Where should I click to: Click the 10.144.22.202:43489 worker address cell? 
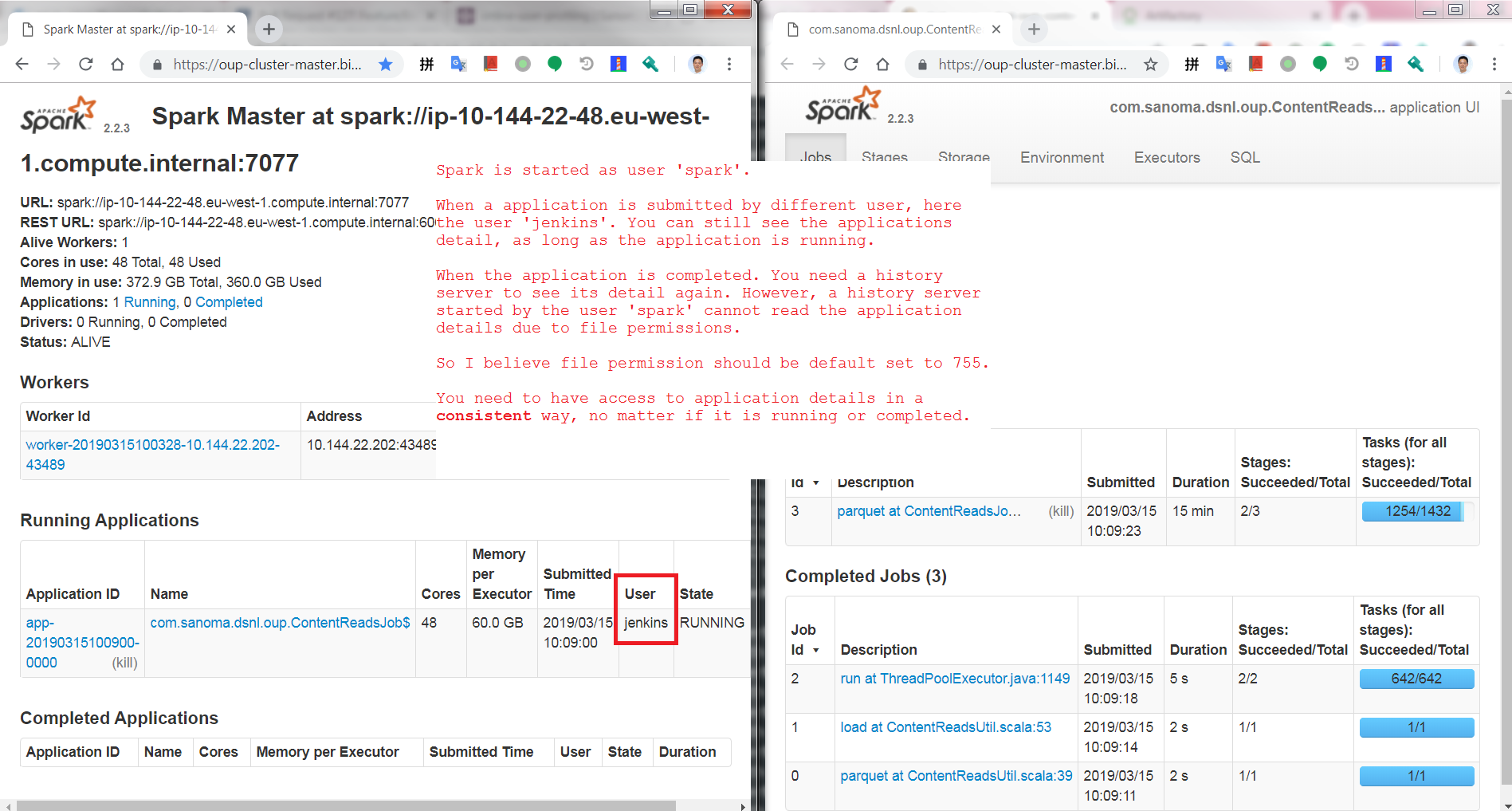click(371, 445)
